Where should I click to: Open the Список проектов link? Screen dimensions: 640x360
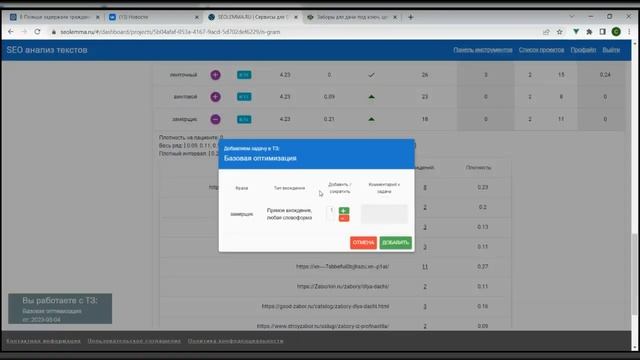541,50
